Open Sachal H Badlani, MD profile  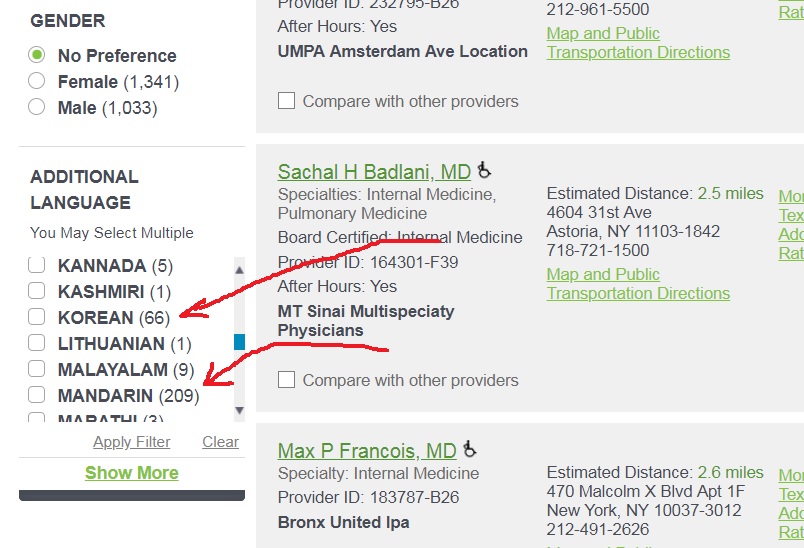coord(374,172)
